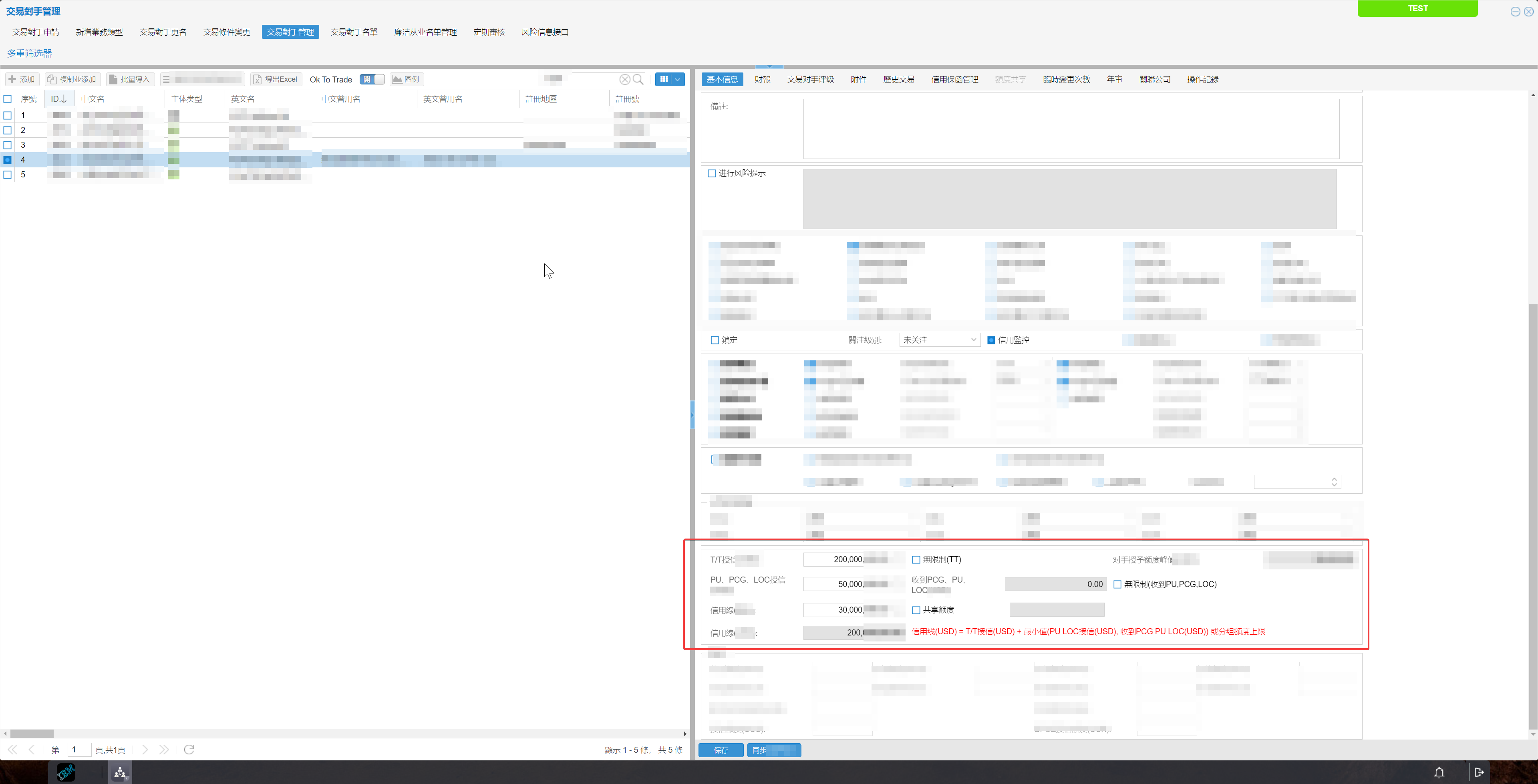Open the 操作記錄 tab
Viewport: 1538px width, 784px height.
tap(1202, 79)
